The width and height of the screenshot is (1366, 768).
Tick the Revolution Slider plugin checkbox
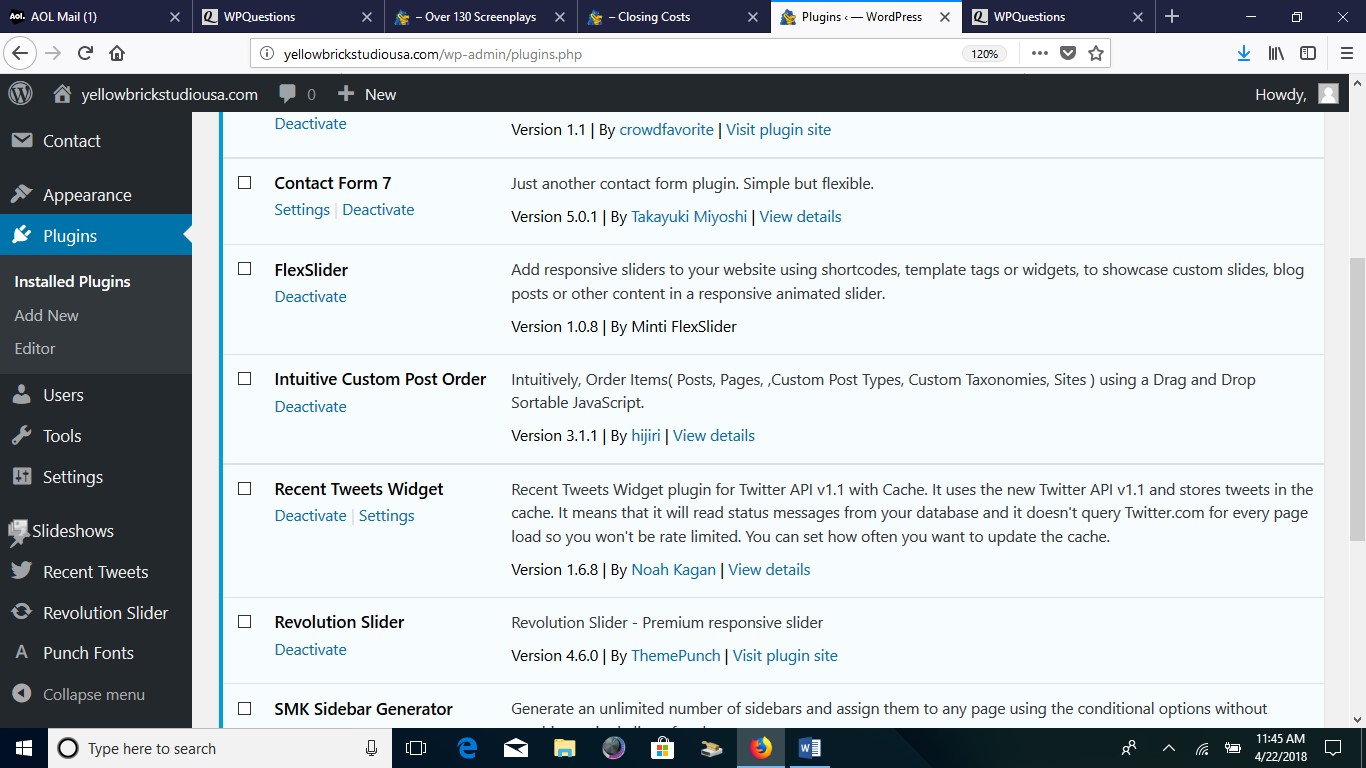click(244, 622)
